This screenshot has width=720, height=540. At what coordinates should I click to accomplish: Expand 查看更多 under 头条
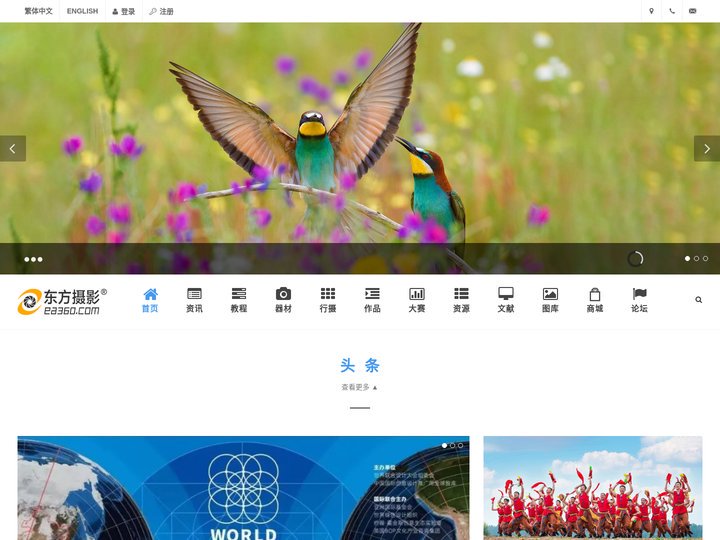pyautogui.click(x=360, y=387)
